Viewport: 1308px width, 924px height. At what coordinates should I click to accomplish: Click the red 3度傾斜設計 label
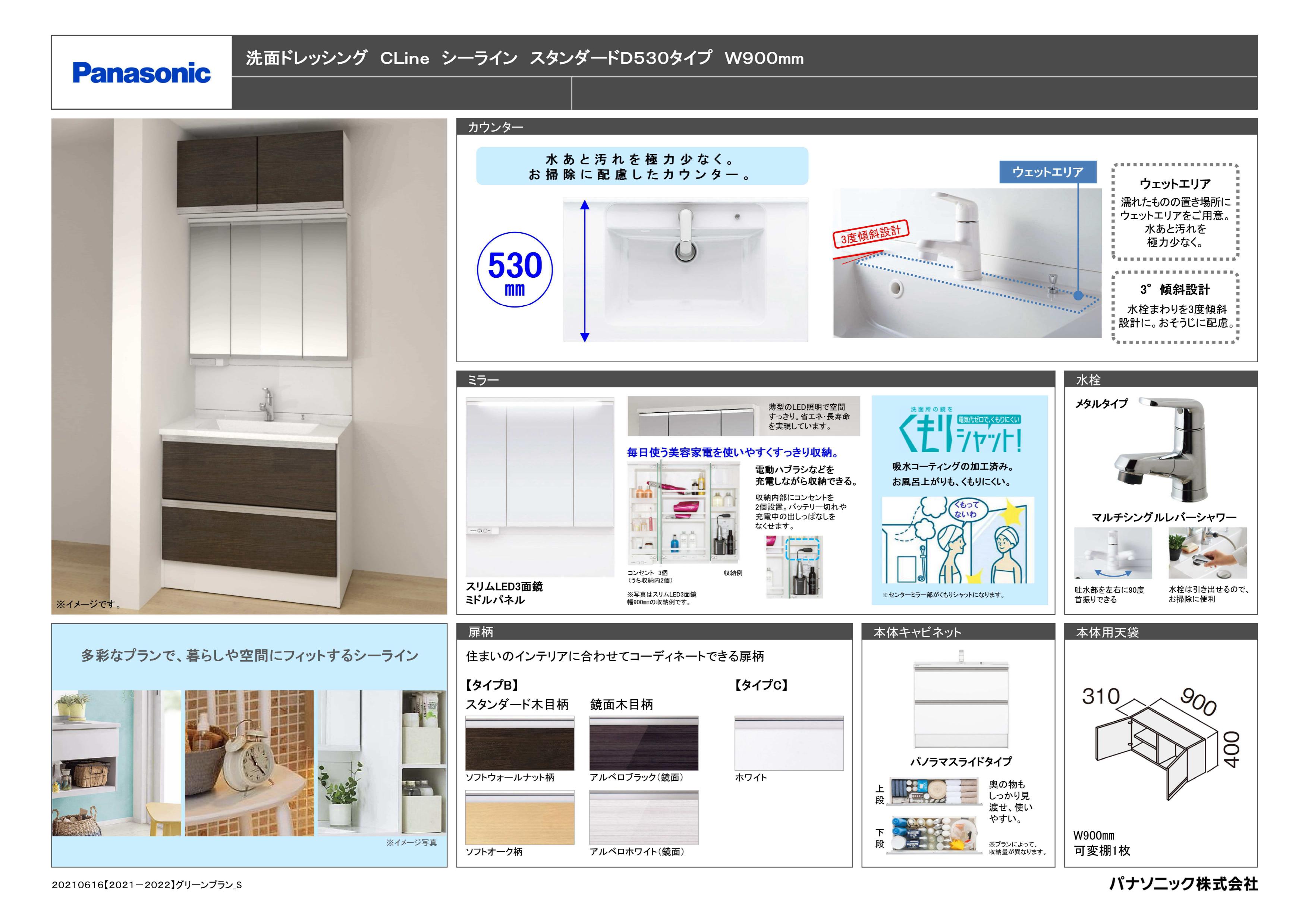(x=871, y=234)
